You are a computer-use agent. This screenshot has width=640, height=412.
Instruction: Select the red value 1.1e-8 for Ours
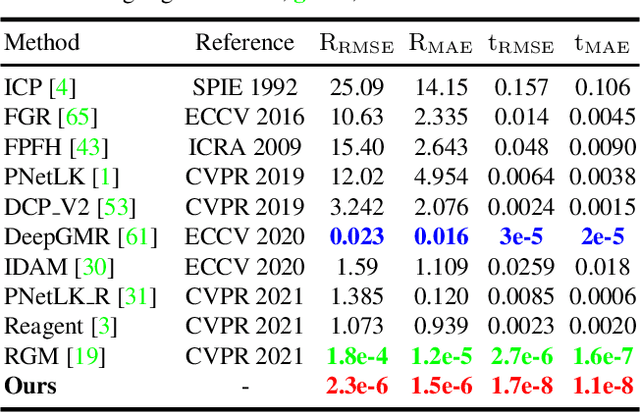coord(603,386)
